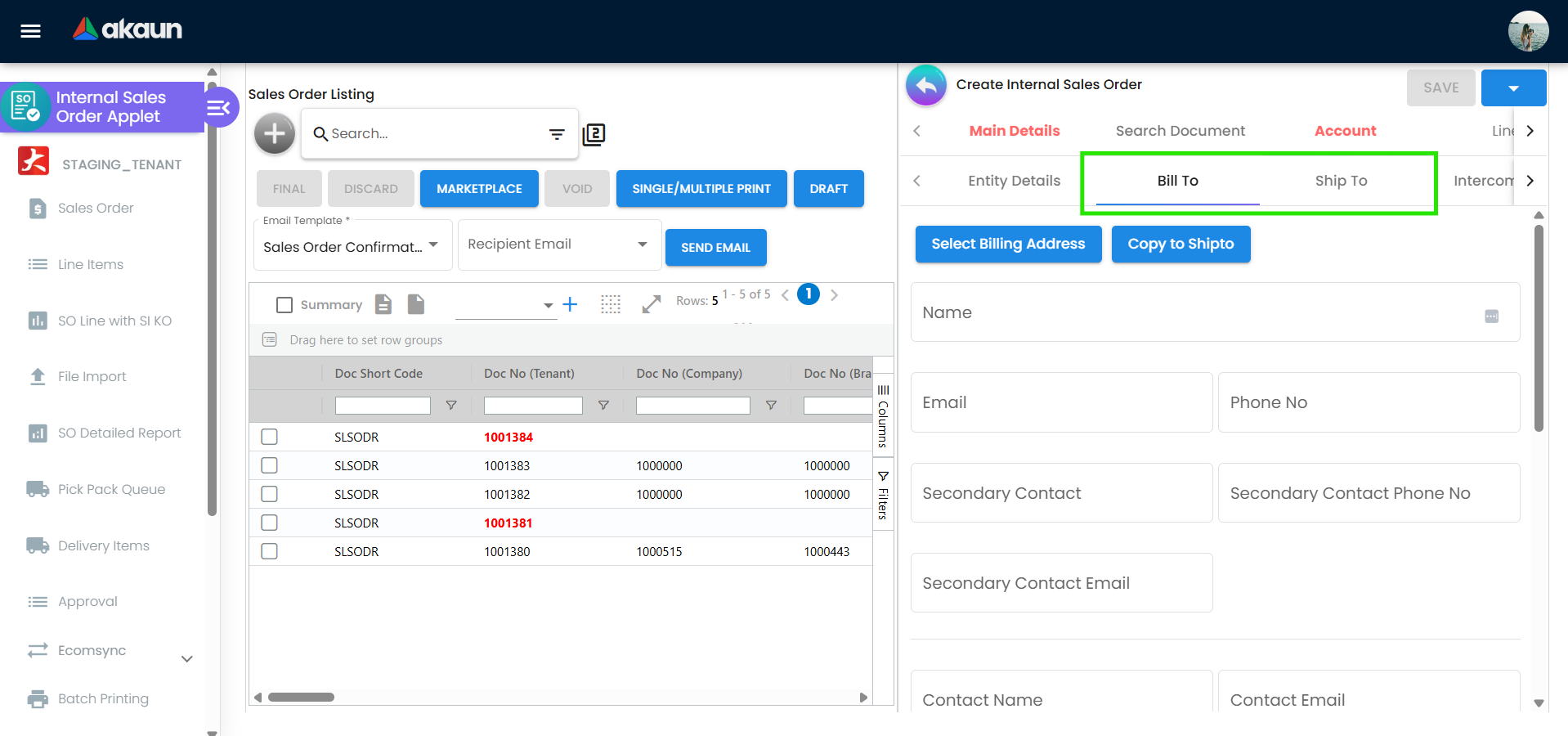Select the checkbox for row 1001384
This screenshot has height=736, width=1568.
269,437
